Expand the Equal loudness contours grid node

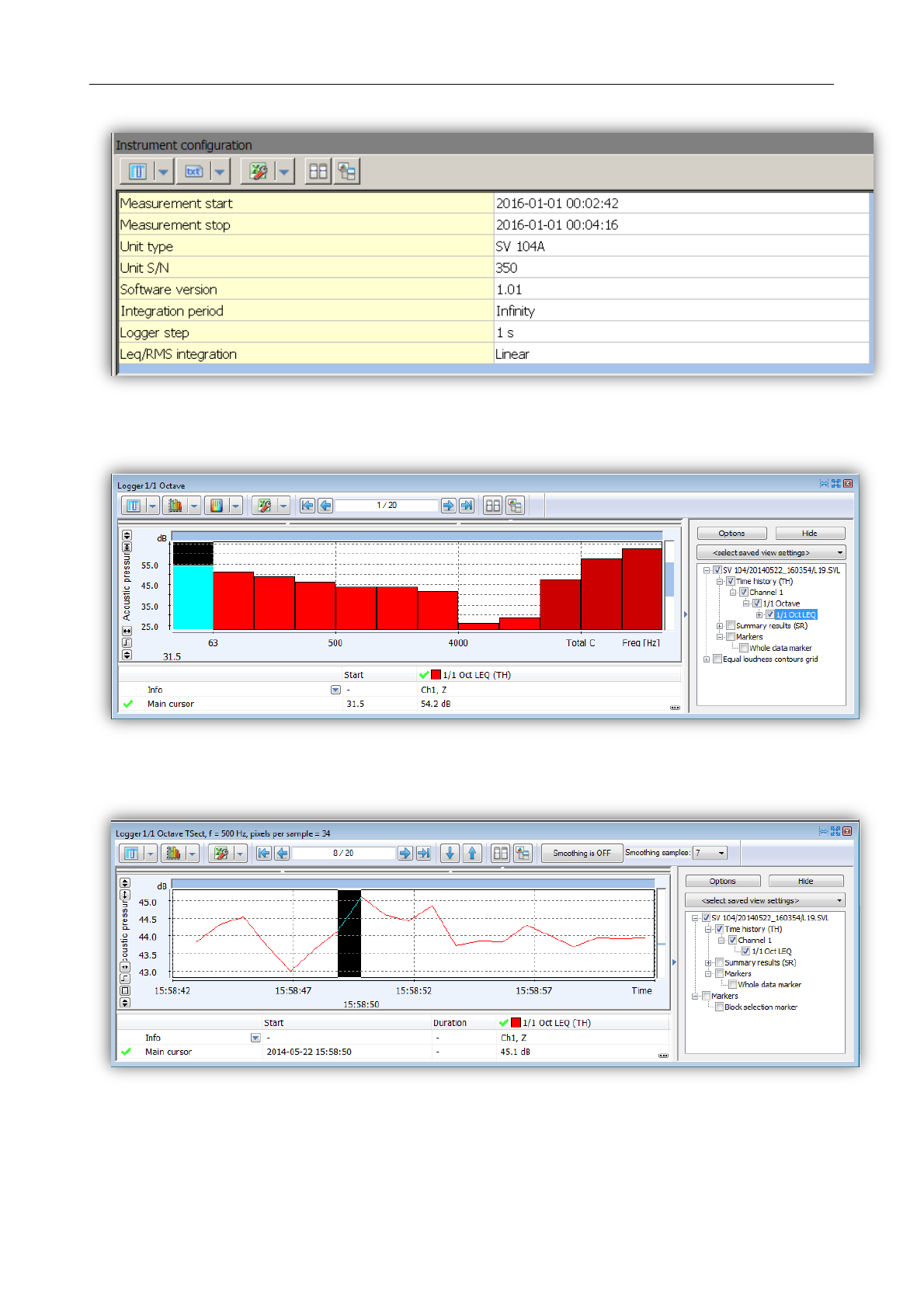(x=707, y=659)
